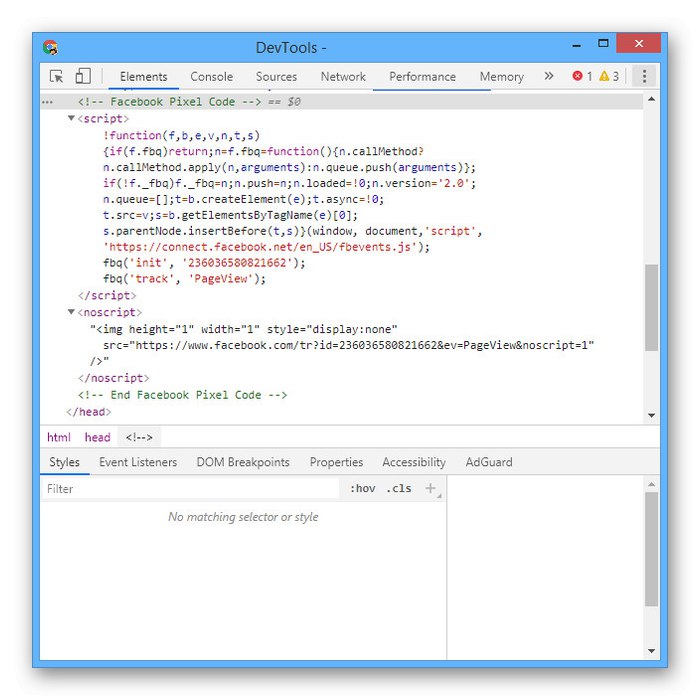
Task: Click the styles Filter input field
Action: (x=191, y=489)
